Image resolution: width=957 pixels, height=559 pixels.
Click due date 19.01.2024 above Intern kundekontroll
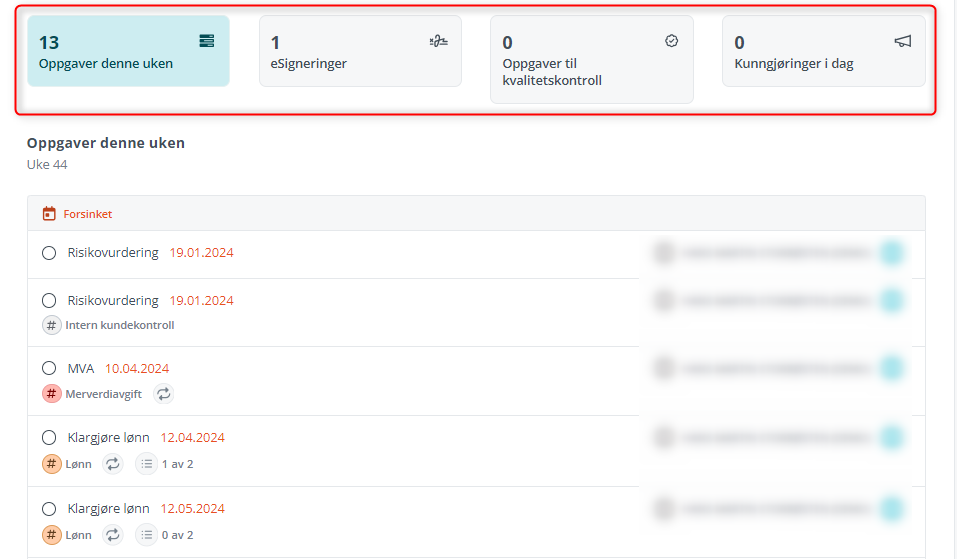pyautogui.click(x=201, y=300)
